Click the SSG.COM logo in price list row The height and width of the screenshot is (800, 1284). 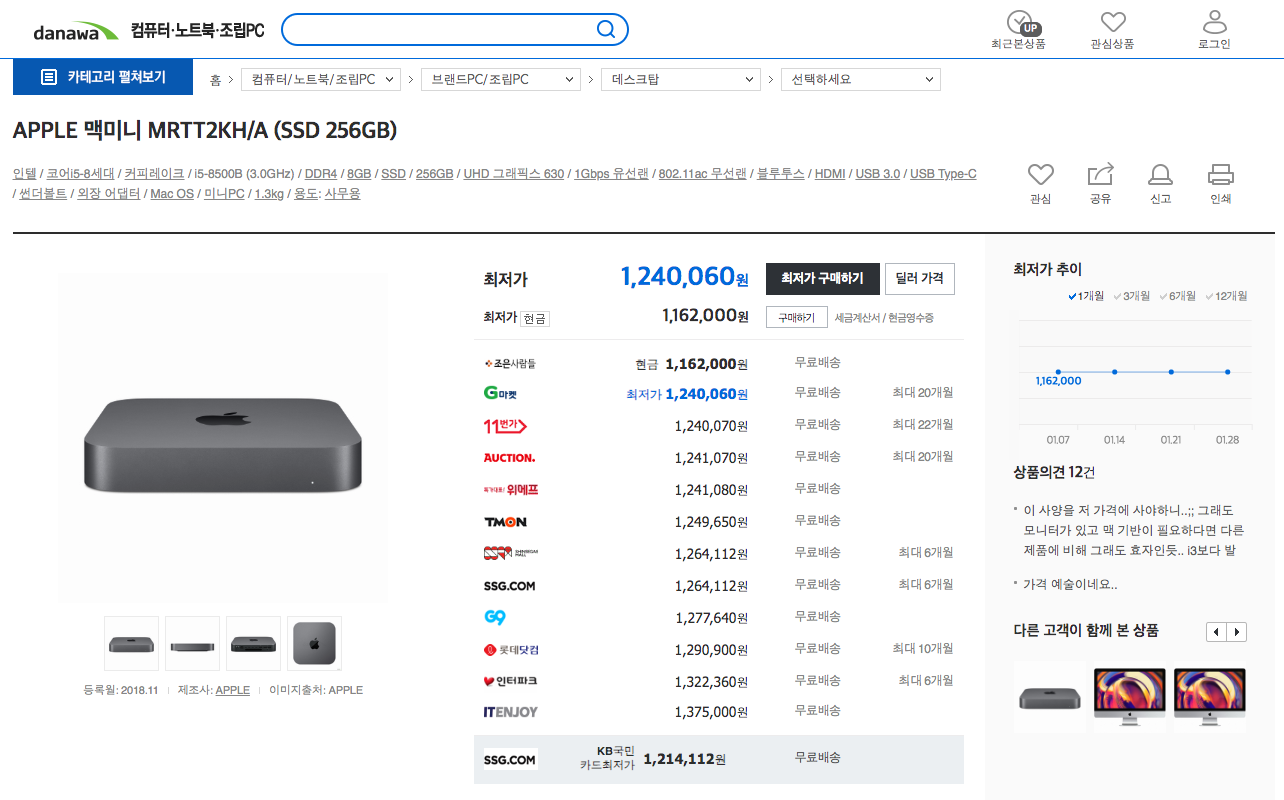(509, 585)
